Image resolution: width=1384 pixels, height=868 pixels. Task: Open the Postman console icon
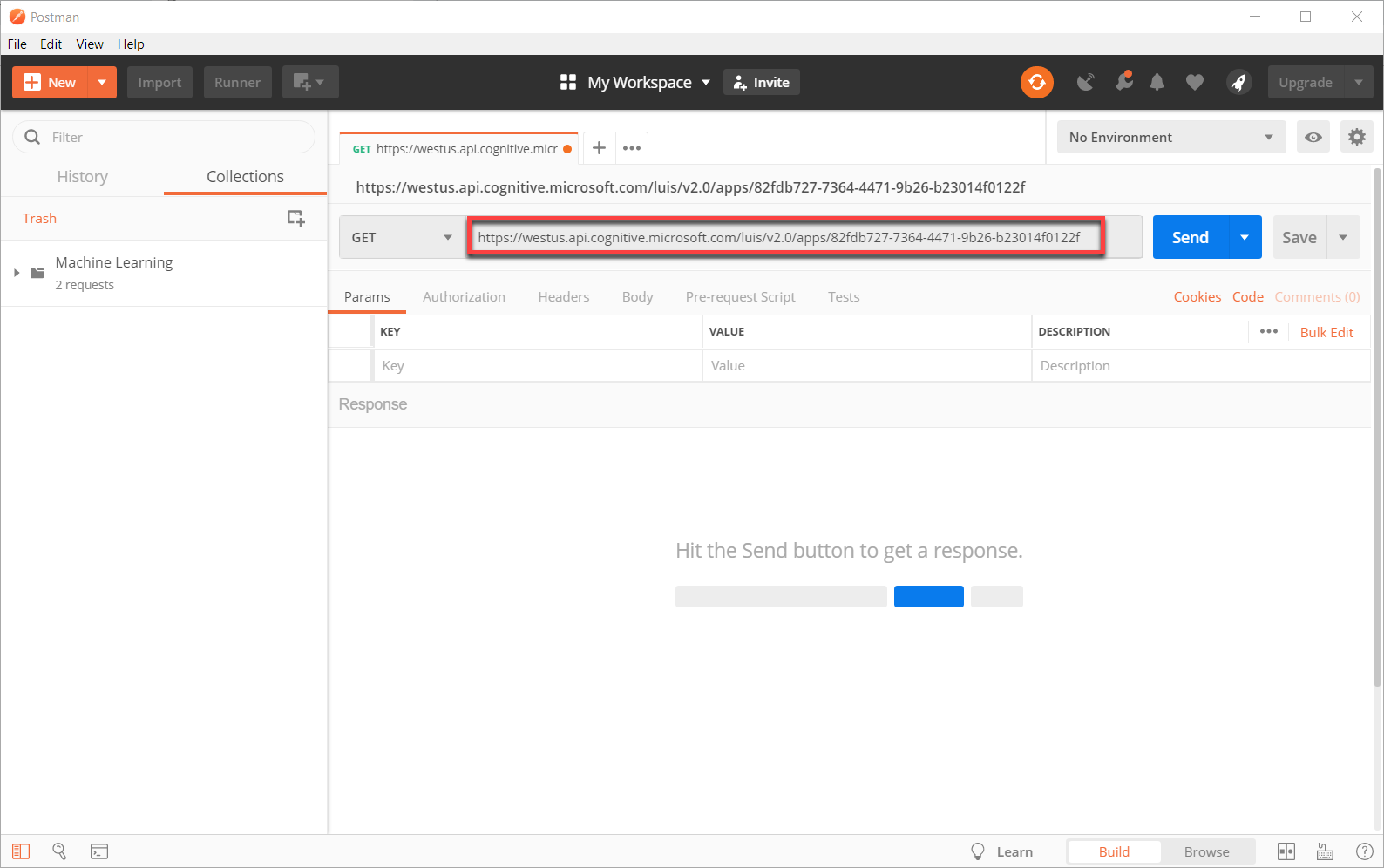[99, 851]
